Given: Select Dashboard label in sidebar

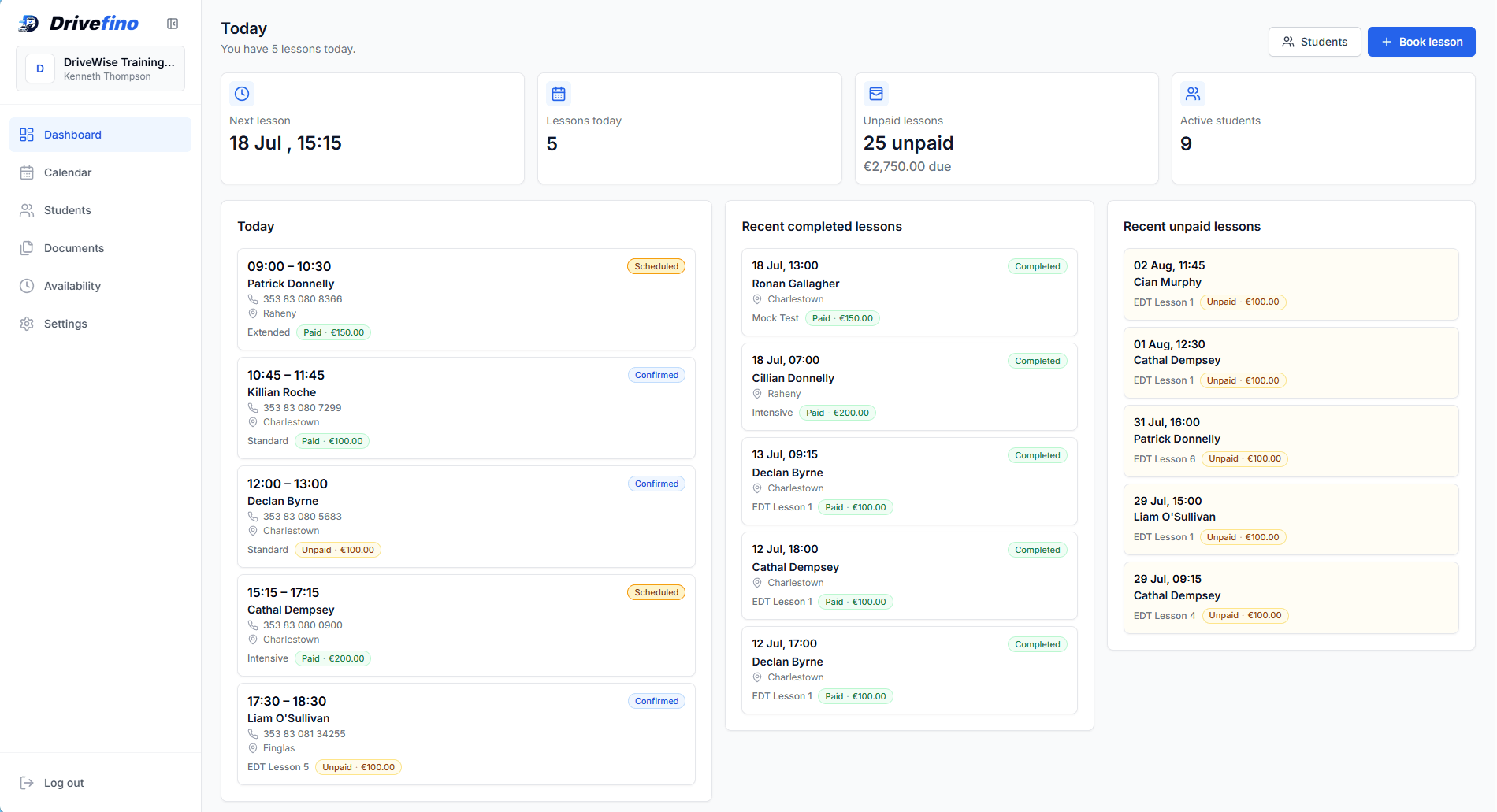Looking at the screenshot, I should (x=72, y=135).
